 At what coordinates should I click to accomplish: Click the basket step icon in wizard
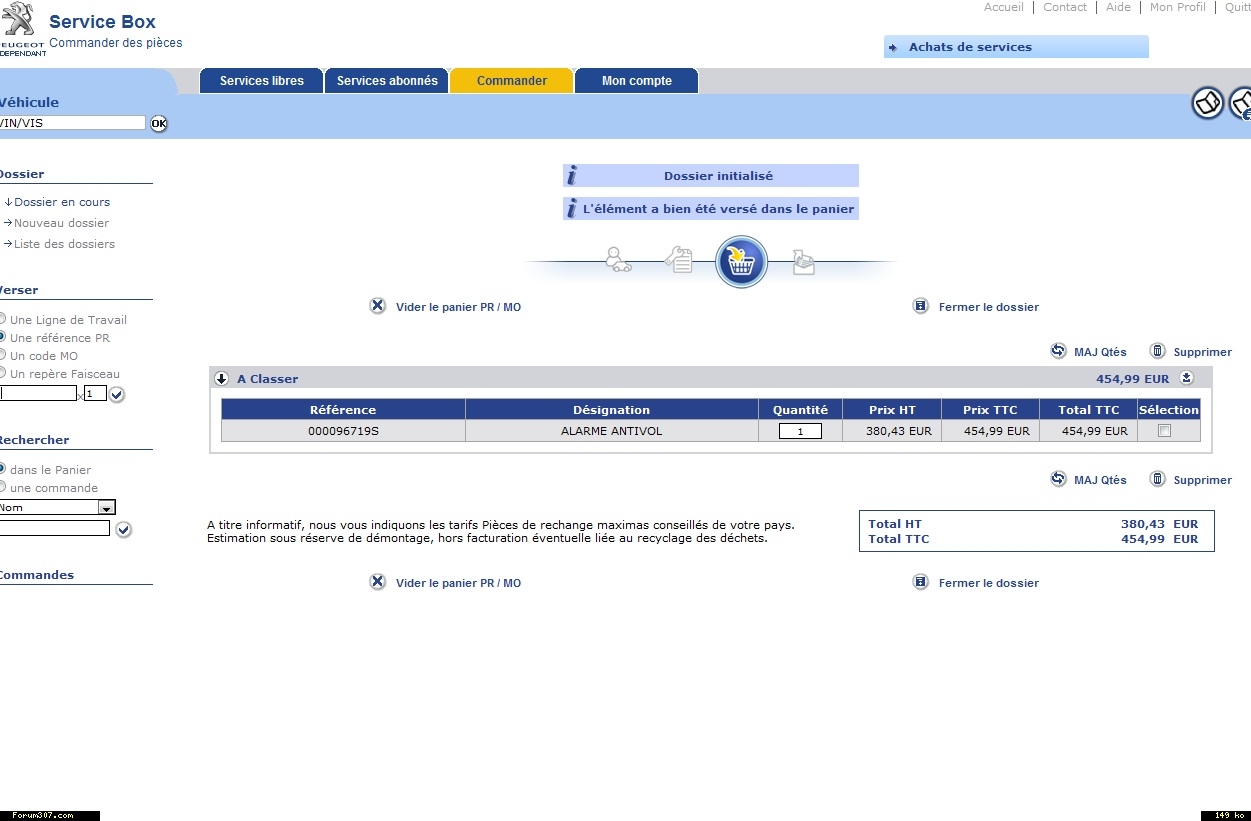741,262
